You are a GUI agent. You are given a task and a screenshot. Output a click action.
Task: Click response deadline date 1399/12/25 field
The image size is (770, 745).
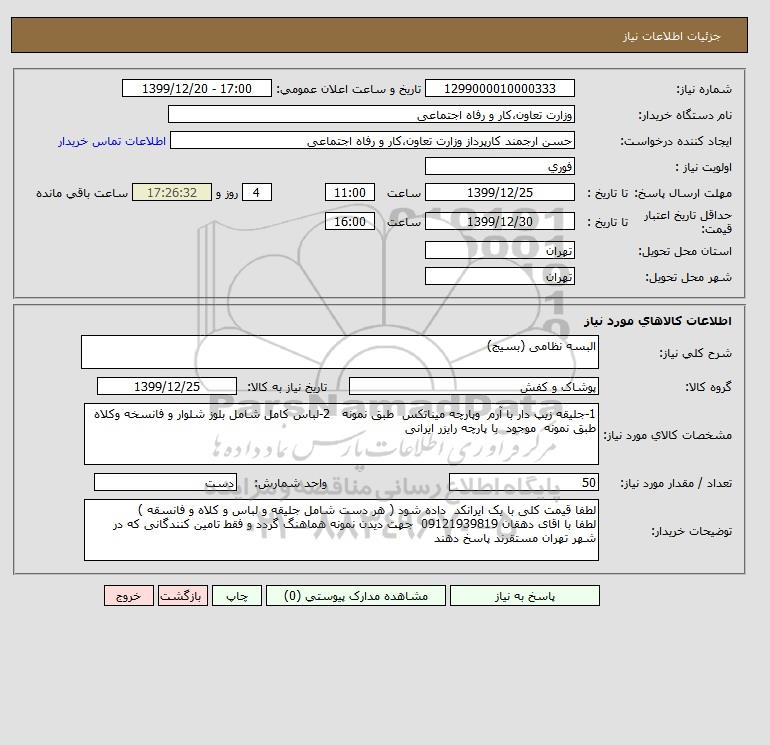[499, 193]
